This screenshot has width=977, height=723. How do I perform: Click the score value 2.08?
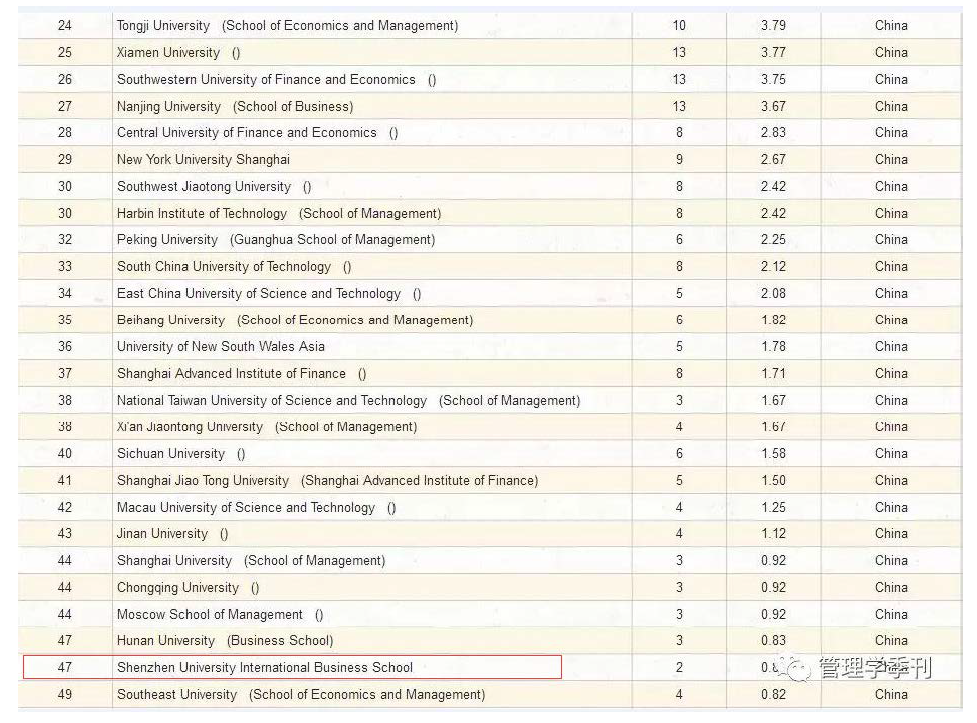coord(773,293)
